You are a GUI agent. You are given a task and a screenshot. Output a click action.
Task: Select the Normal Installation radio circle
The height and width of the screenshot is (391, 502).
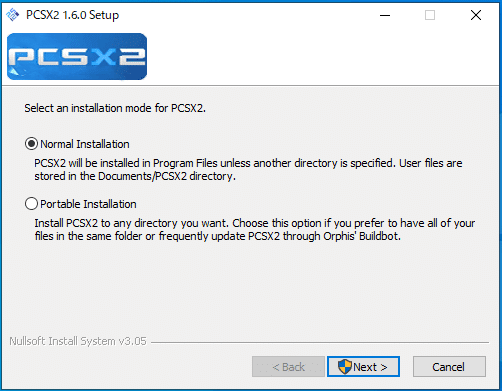31,144
